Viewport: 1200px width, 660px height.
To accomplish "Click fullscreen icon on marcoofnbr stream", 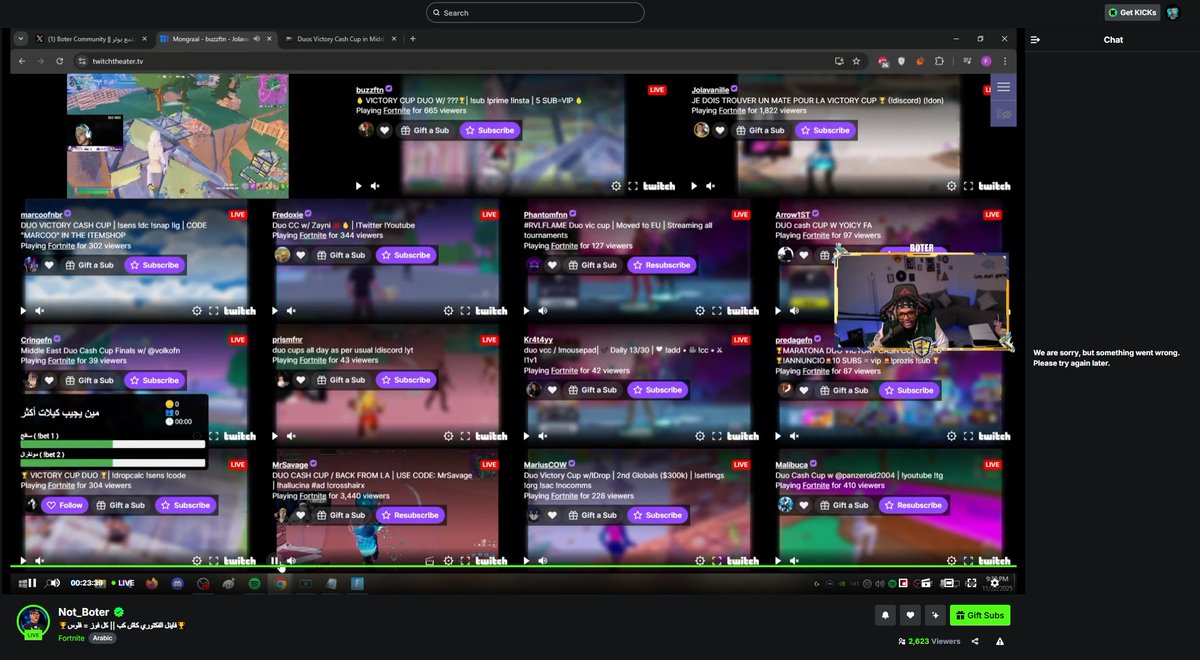I will (214, 311).
